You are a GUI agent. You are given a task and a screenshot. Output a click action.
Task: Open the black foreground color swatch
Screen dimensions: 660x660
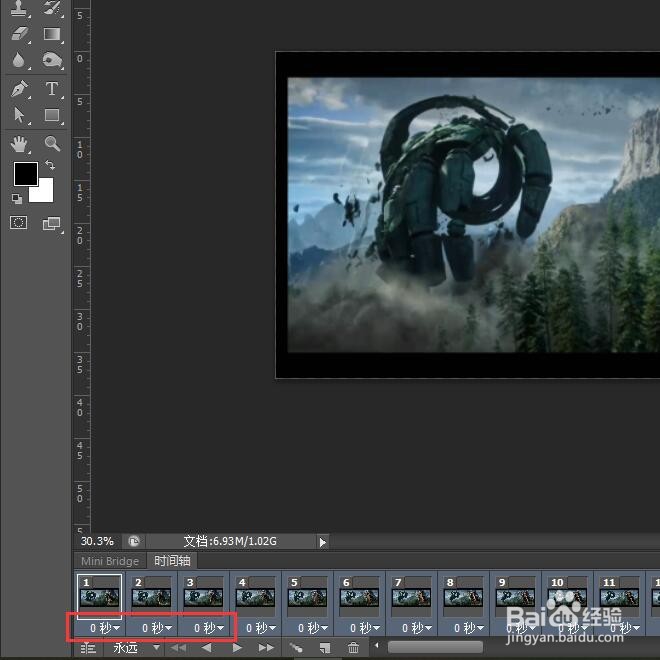coord(26,173)
